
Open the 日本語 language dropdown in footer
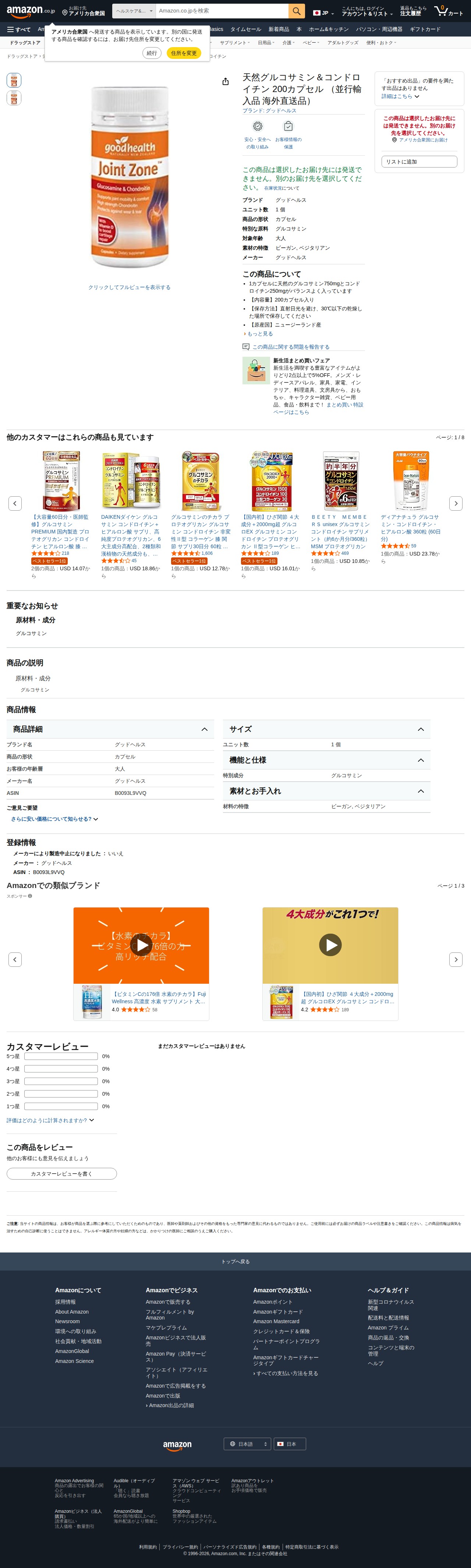247,1444
